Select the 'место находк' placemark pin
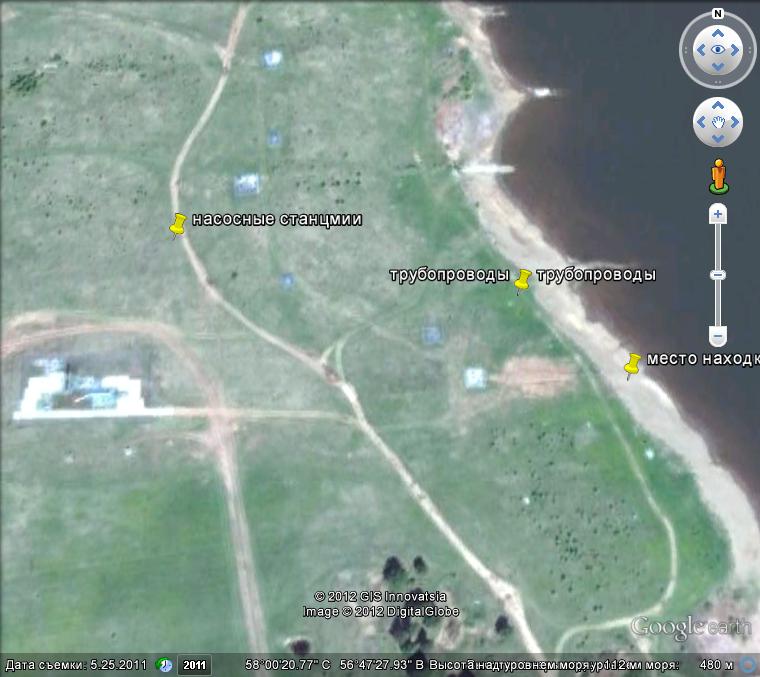This screenshot has width=760, height=677. click(632, 366)
